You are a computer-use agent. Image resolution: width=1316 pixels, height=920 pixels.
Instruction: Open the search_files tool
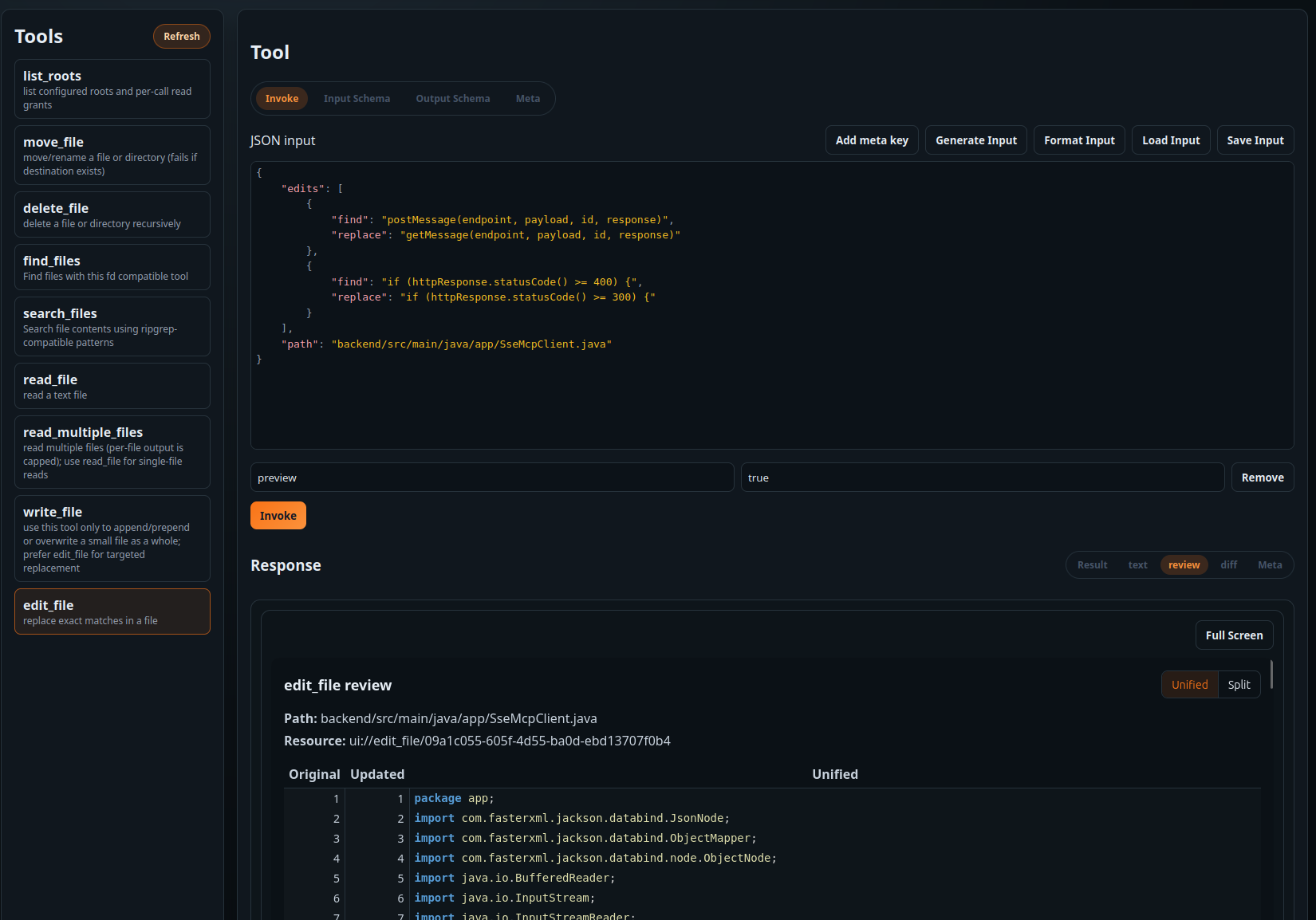point(112,326)
